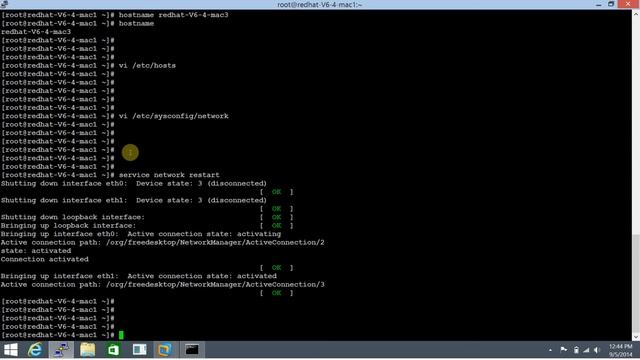Click the 'Connection activated' line
This screenshot has width=640, height=360.
(44, 259)
